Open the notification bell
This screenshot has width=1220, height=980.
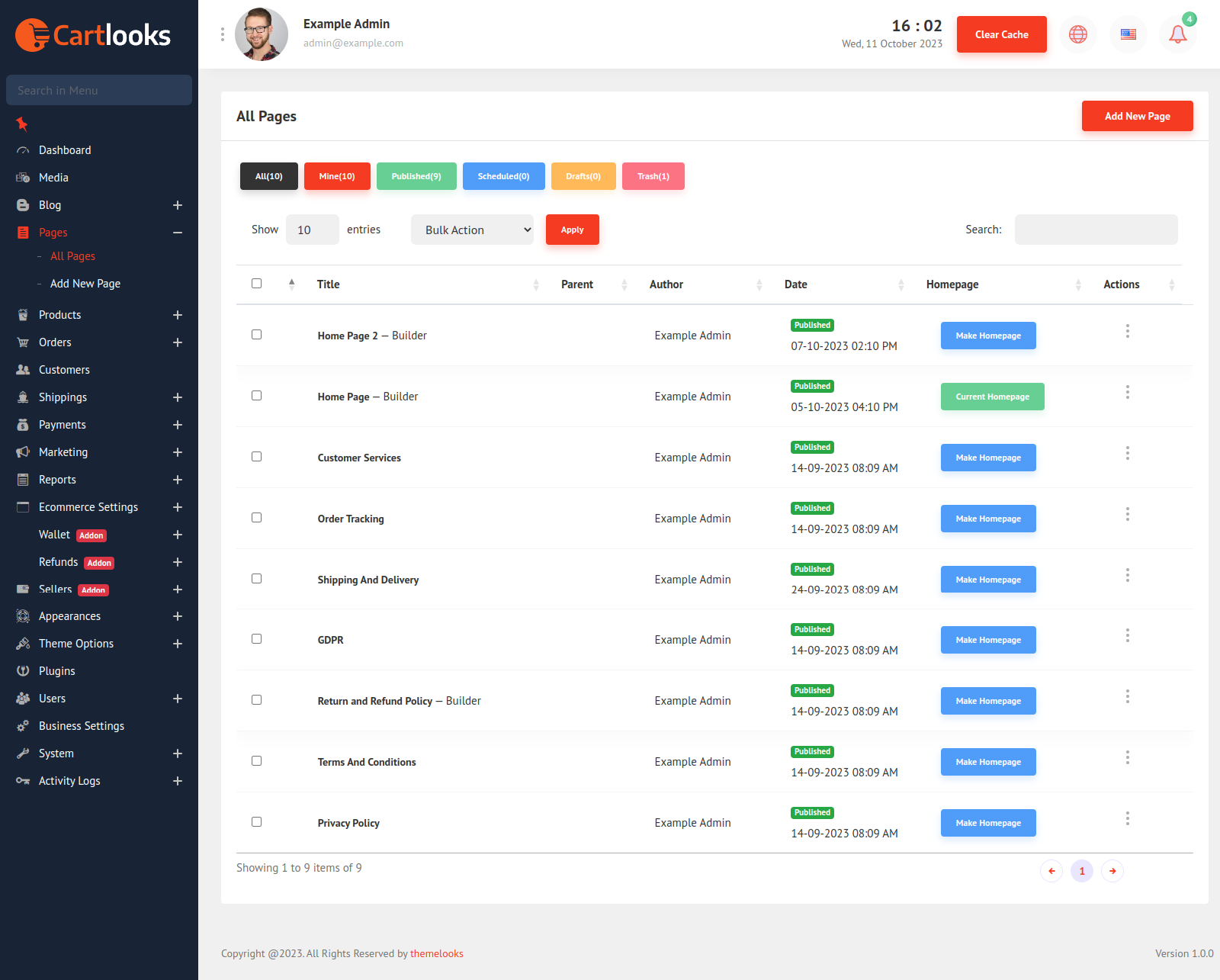pyautogui.click(x=1177, y=34)
